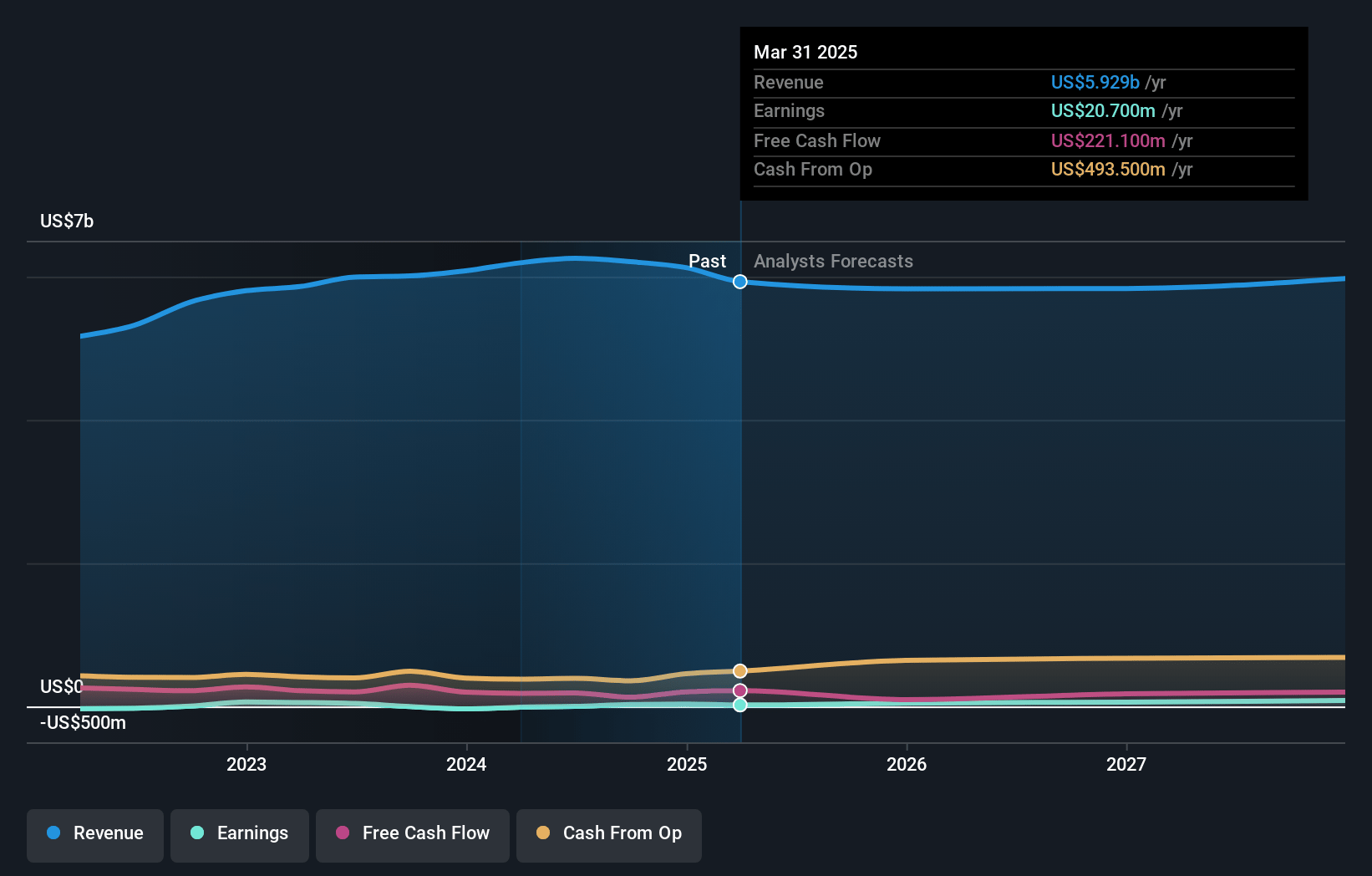
Task: Click the 'Free Cash Flow' row label in tooltip
Action: pos(816,140)
